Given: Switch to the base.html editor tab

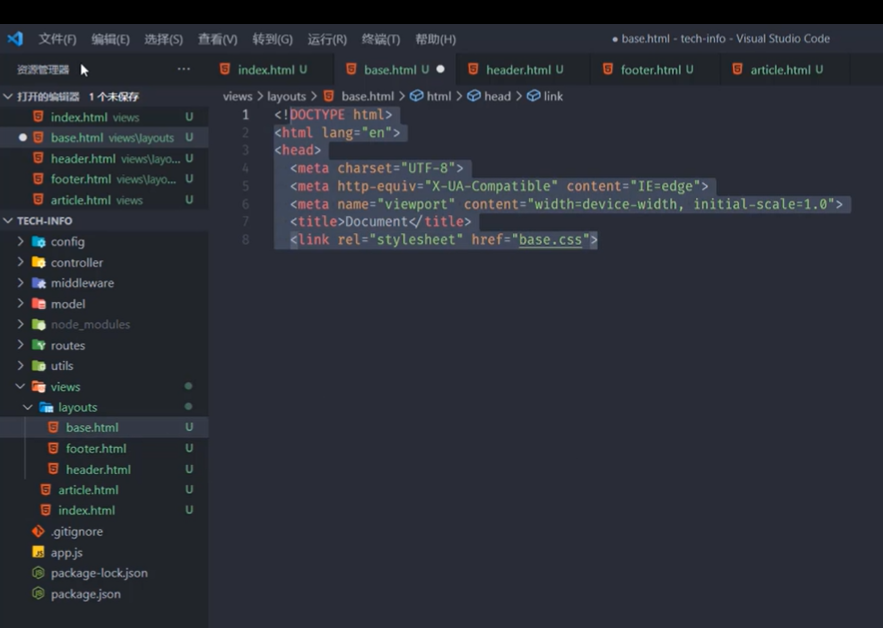Looking at the screenshot, I should tap(395, 69).
